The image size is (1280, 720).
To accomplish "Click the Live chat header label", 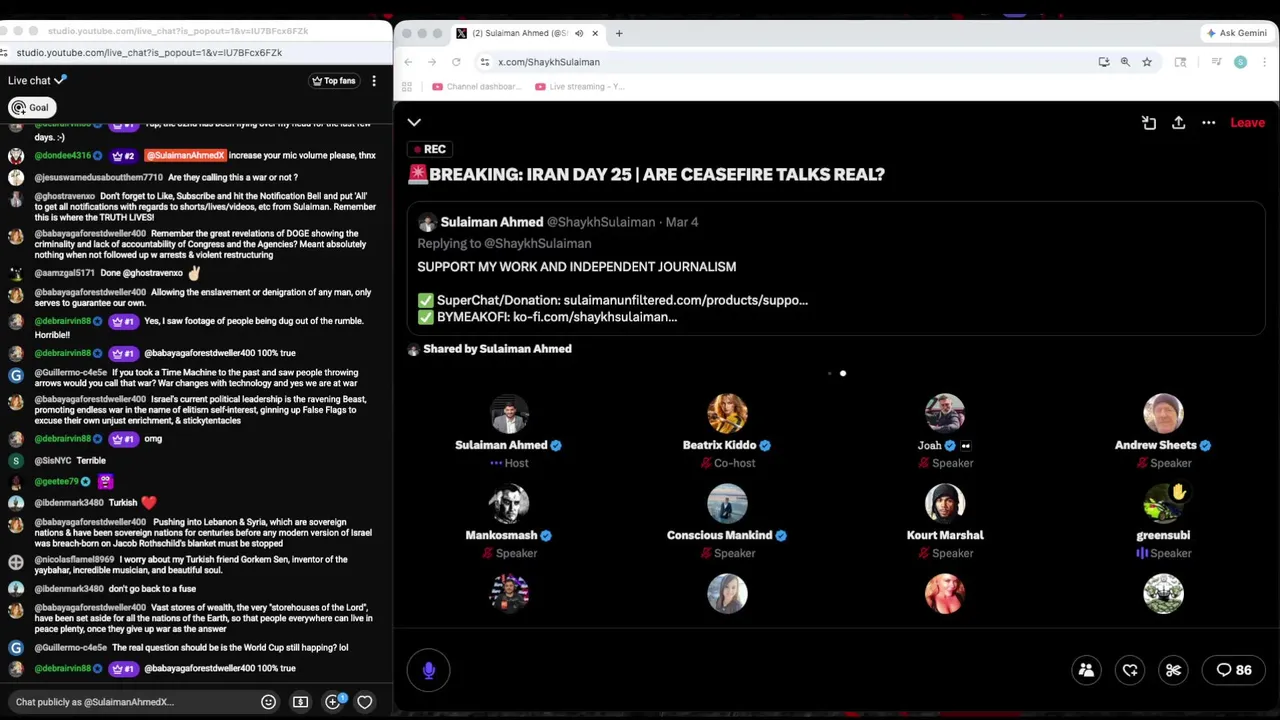I will click(x=29, y=81).
